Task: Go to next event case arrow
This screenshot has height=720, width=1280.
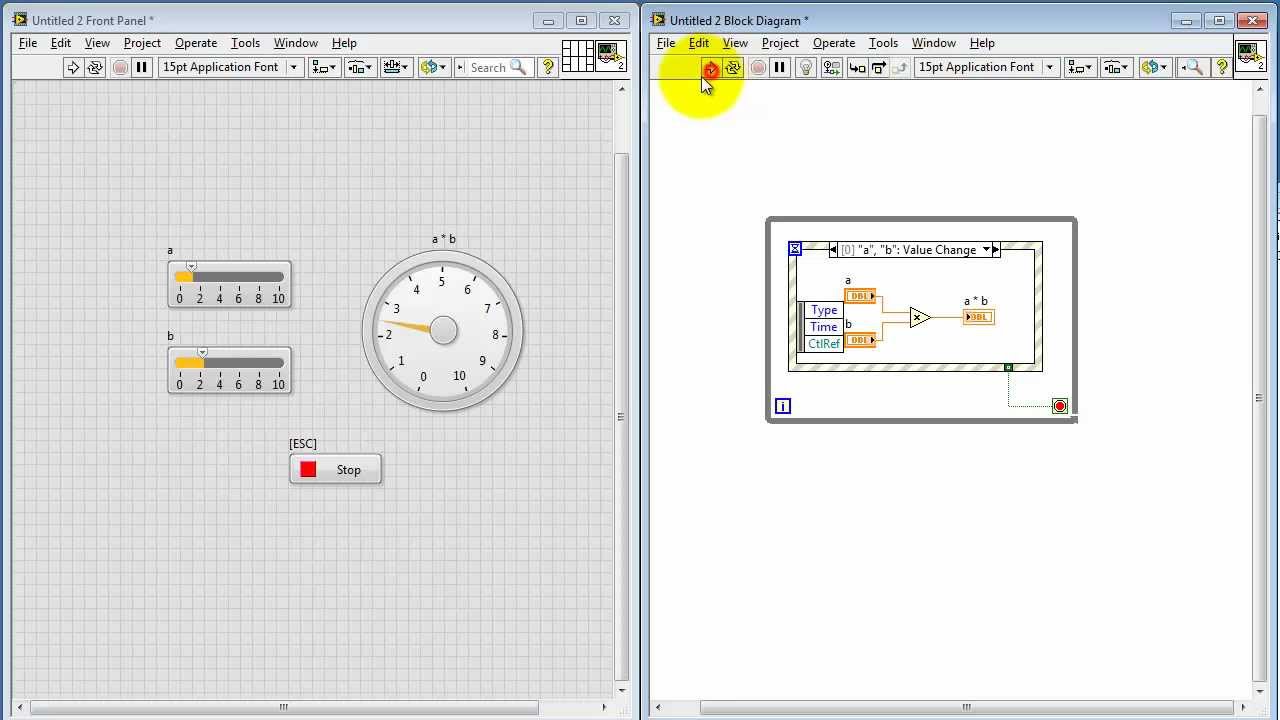Action: (x=996, y=250)
